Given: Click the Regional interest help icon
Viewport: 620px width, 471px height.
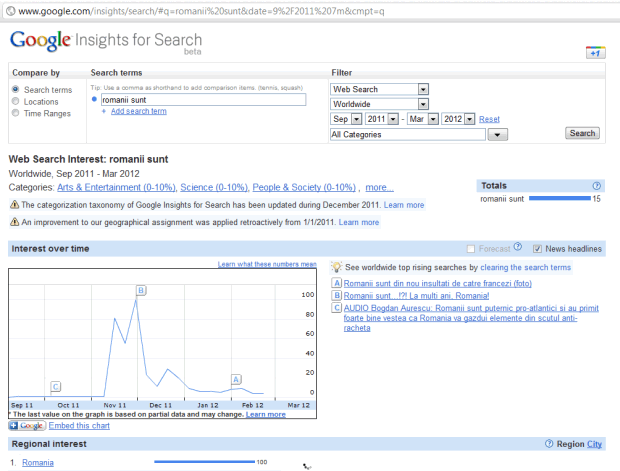Looking at the screenshot, I should 549,443.
